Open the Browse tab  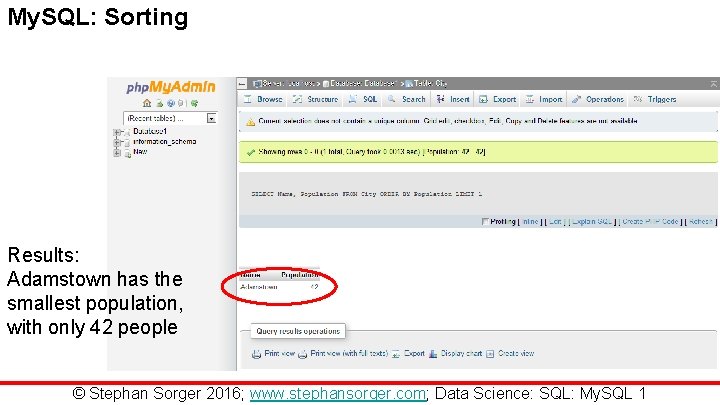tap(264, 99)
